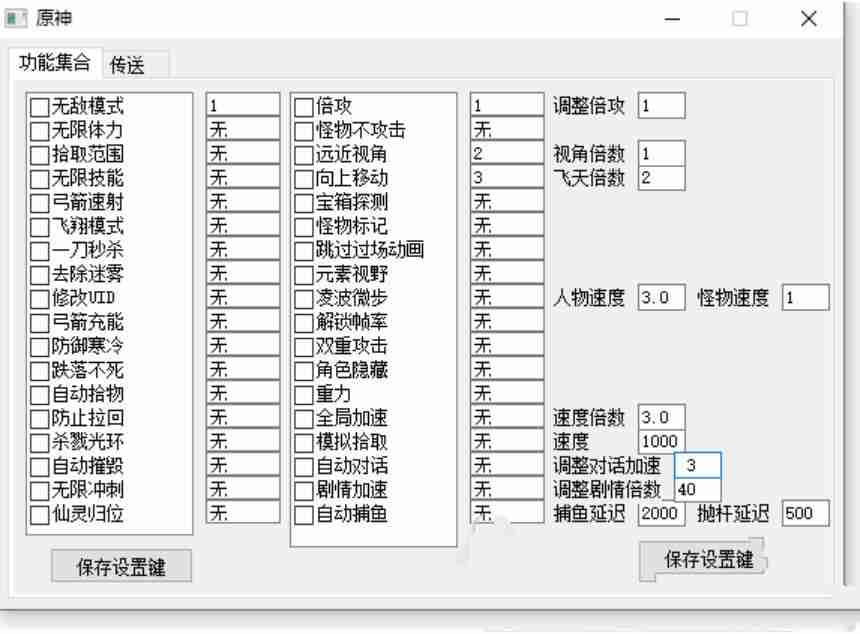Check the 跌落不死 box
The image size is (860, 634).
pos(39,371)
